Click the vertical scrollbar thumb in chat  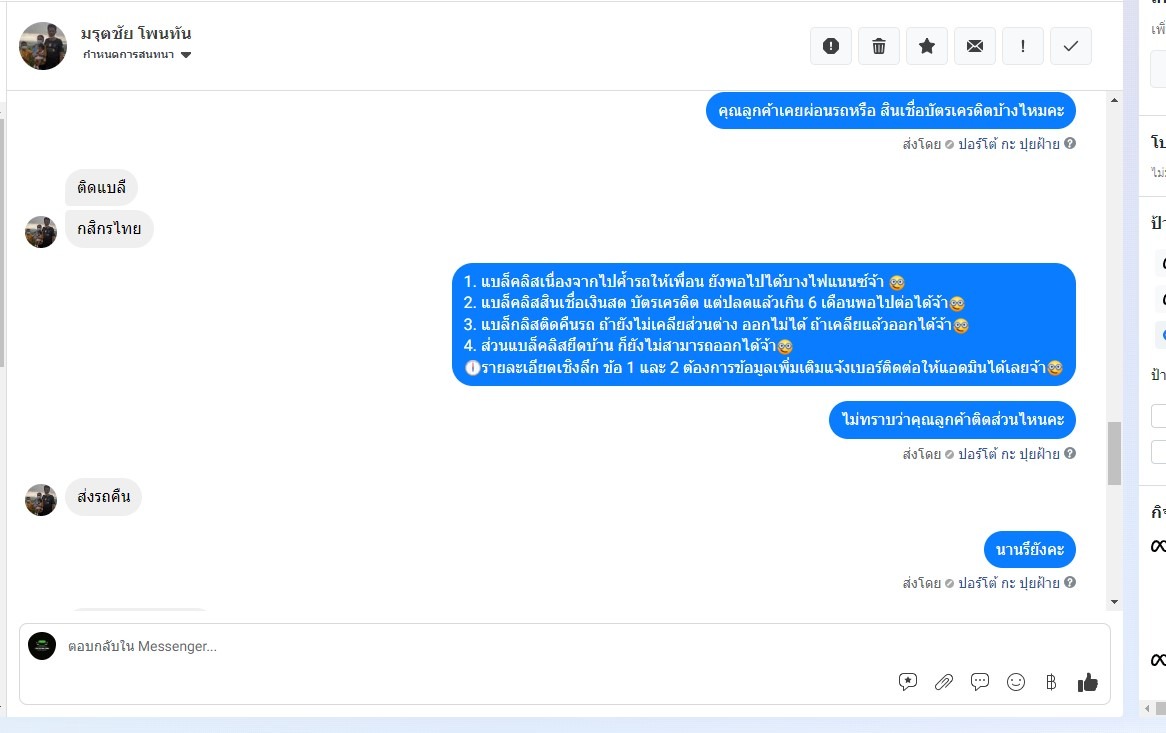[x=1114, y=453]
